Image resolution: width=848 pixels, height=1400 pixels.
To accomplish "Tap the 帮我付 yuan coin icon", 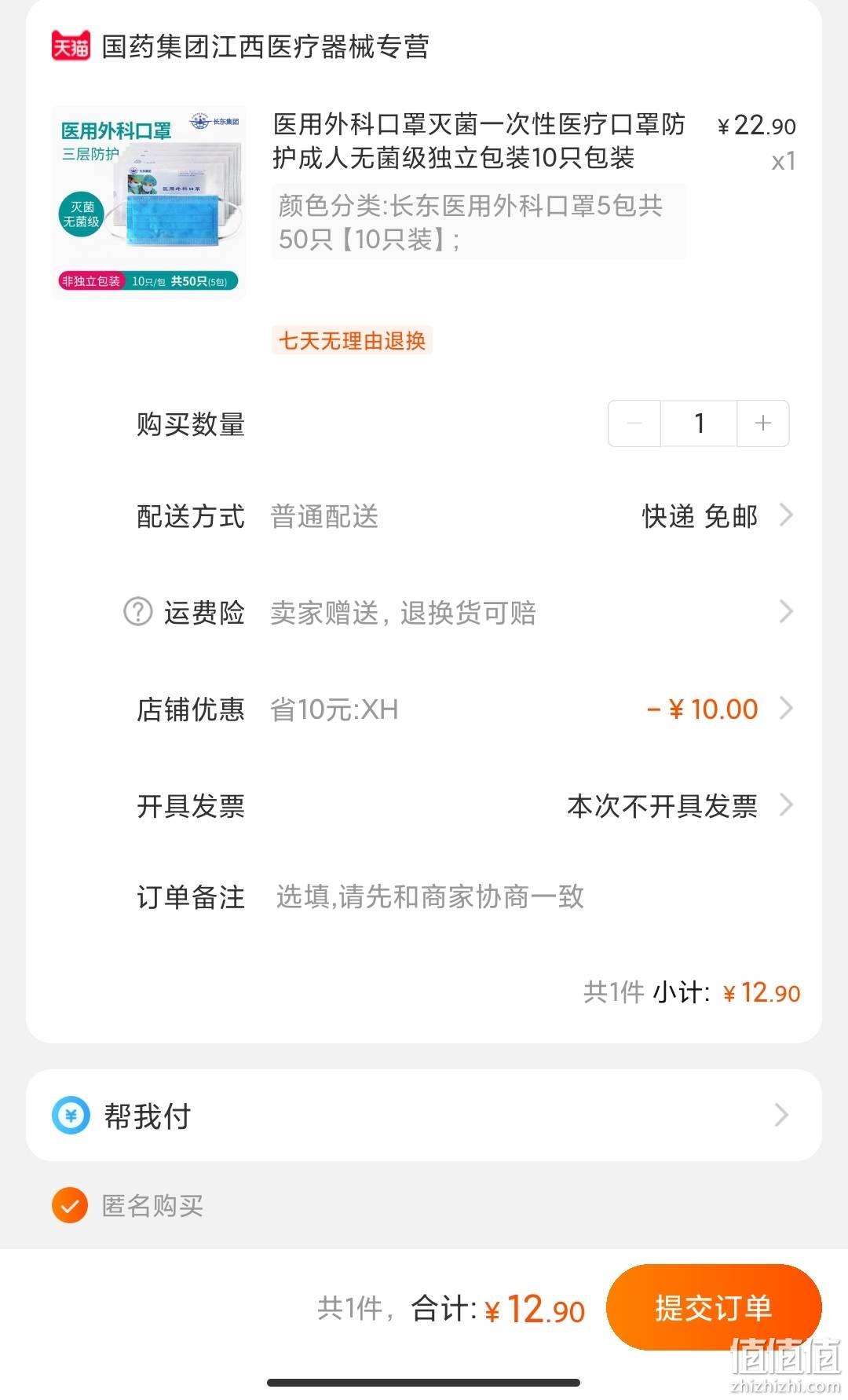I will (x=71, y=1116).
